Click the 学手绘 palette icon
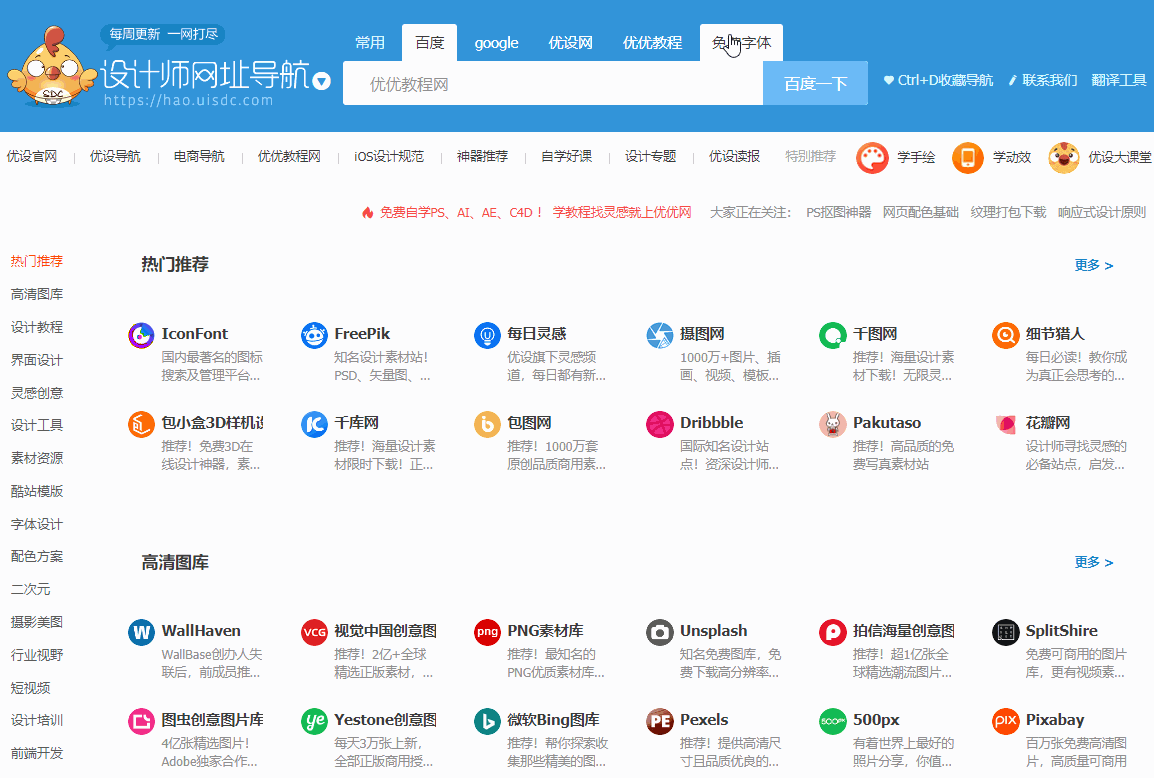This screenshot has width=1154, height=778. [x=872, y=158]
